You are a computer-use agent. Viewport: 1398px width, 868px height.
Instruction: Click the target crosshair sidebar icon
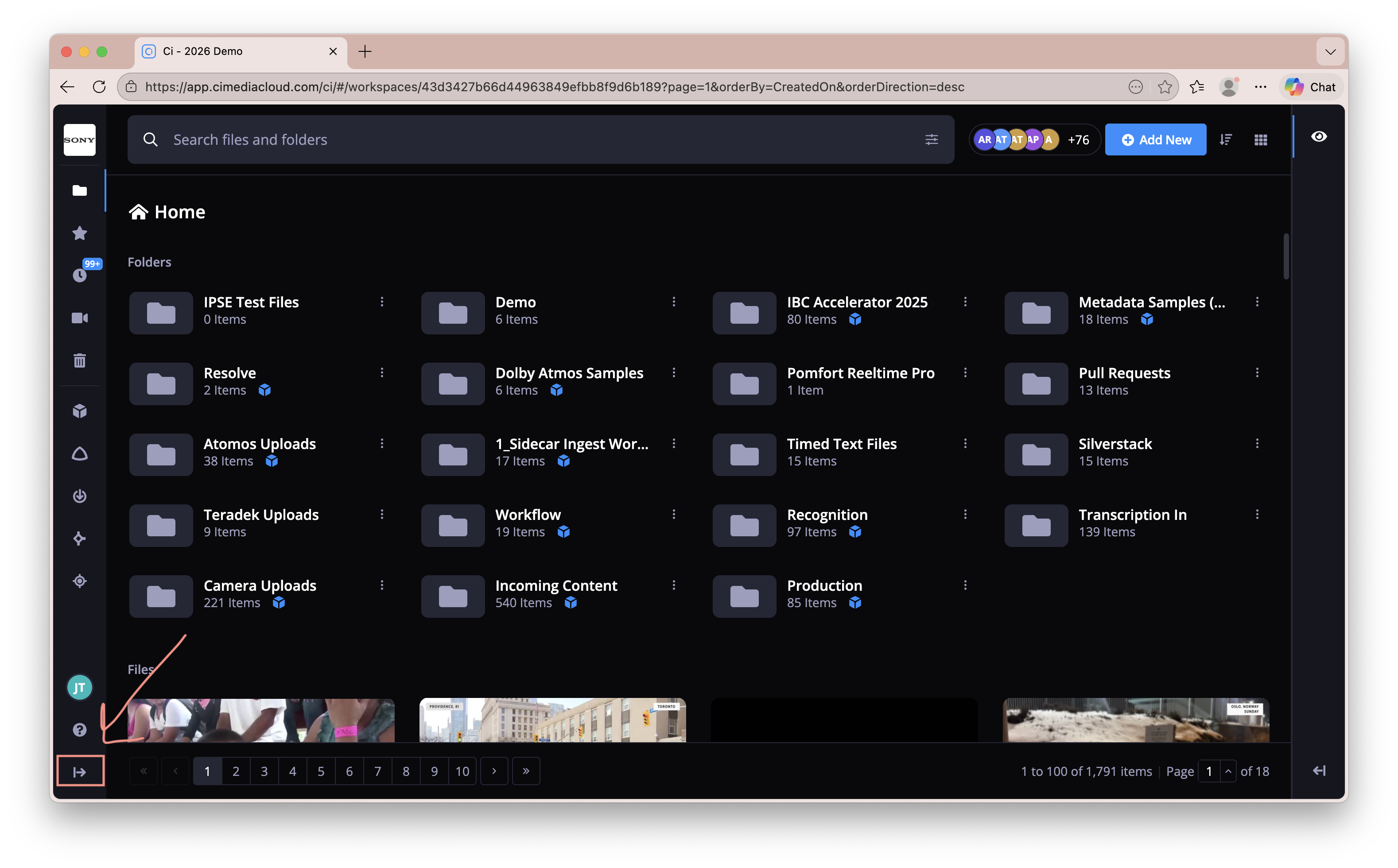click(x=80, y=581)
